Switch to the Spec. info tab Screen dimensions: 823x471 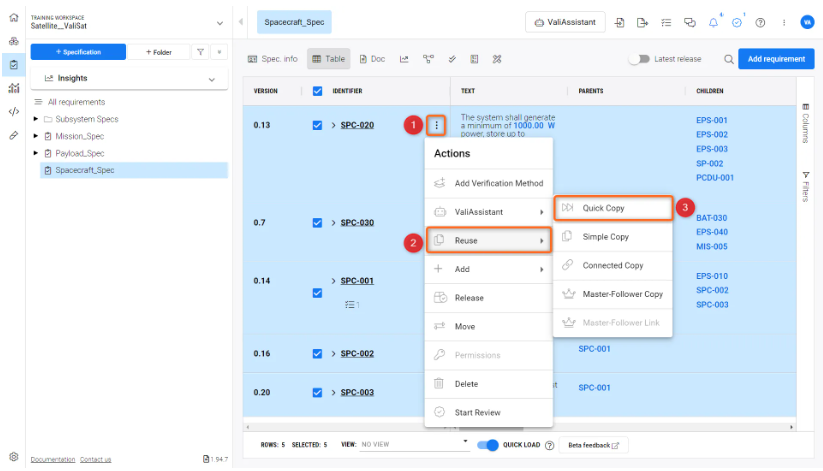[x=272, y=59]
